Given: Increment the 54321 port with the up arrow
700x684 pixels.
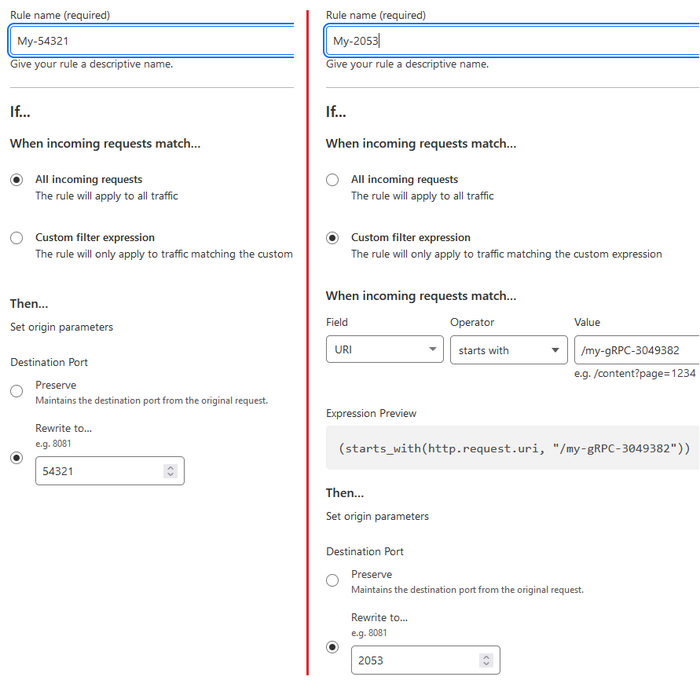Looking at the screenshot, I should [x=171, y=467].
